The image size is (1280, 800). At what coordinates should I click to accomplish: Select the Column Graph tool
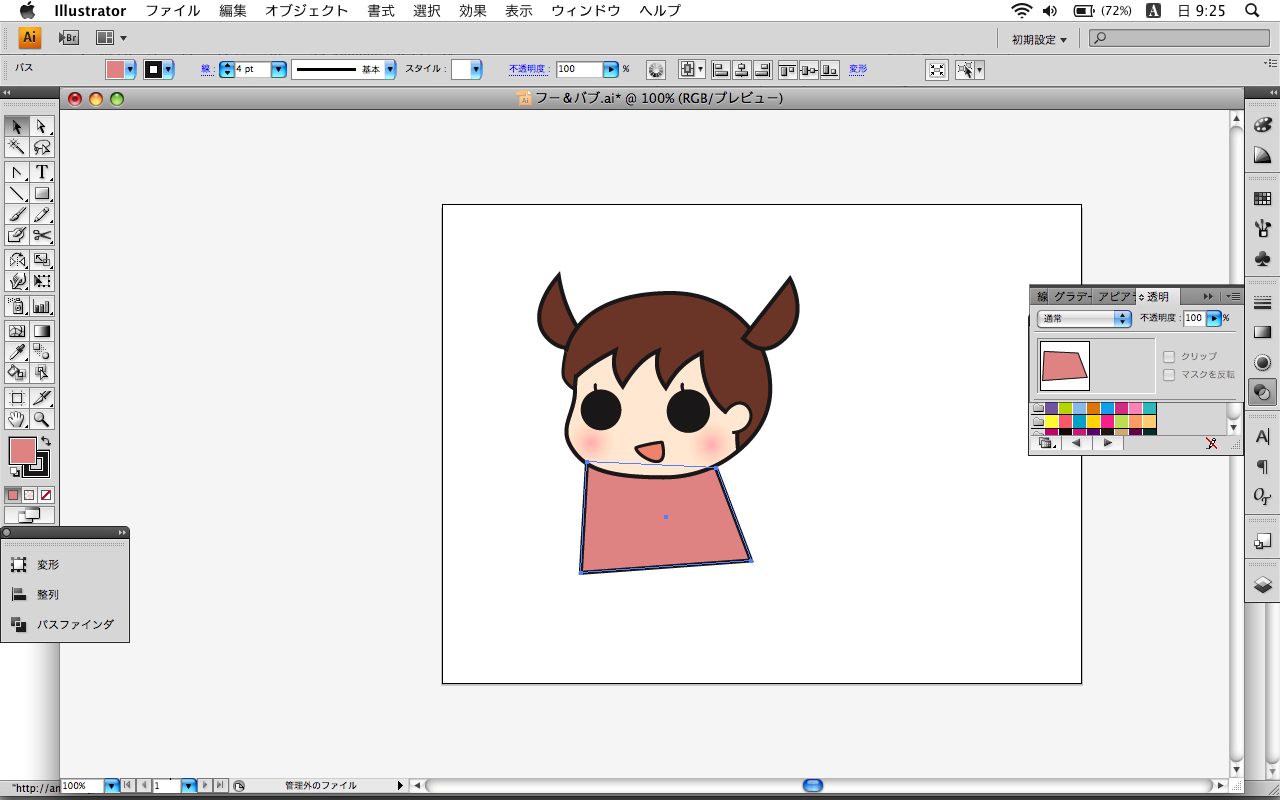point(42,306)
